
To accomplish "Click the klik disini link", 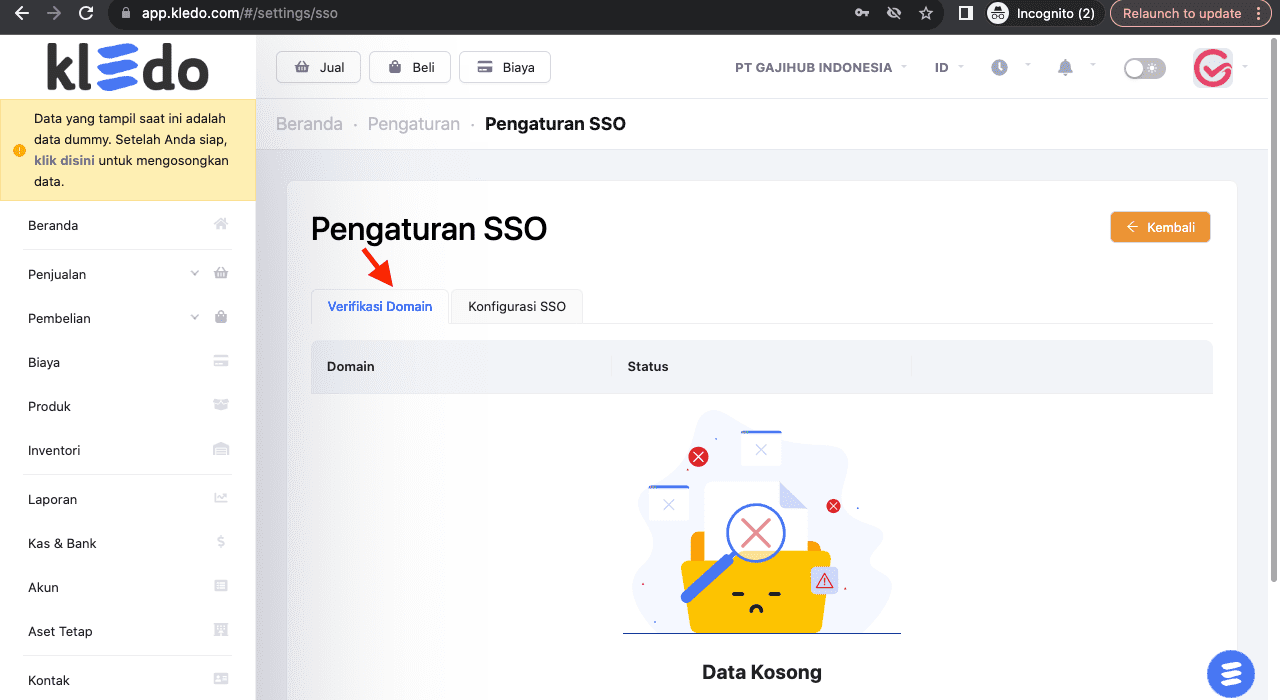I will click(64, 160).
